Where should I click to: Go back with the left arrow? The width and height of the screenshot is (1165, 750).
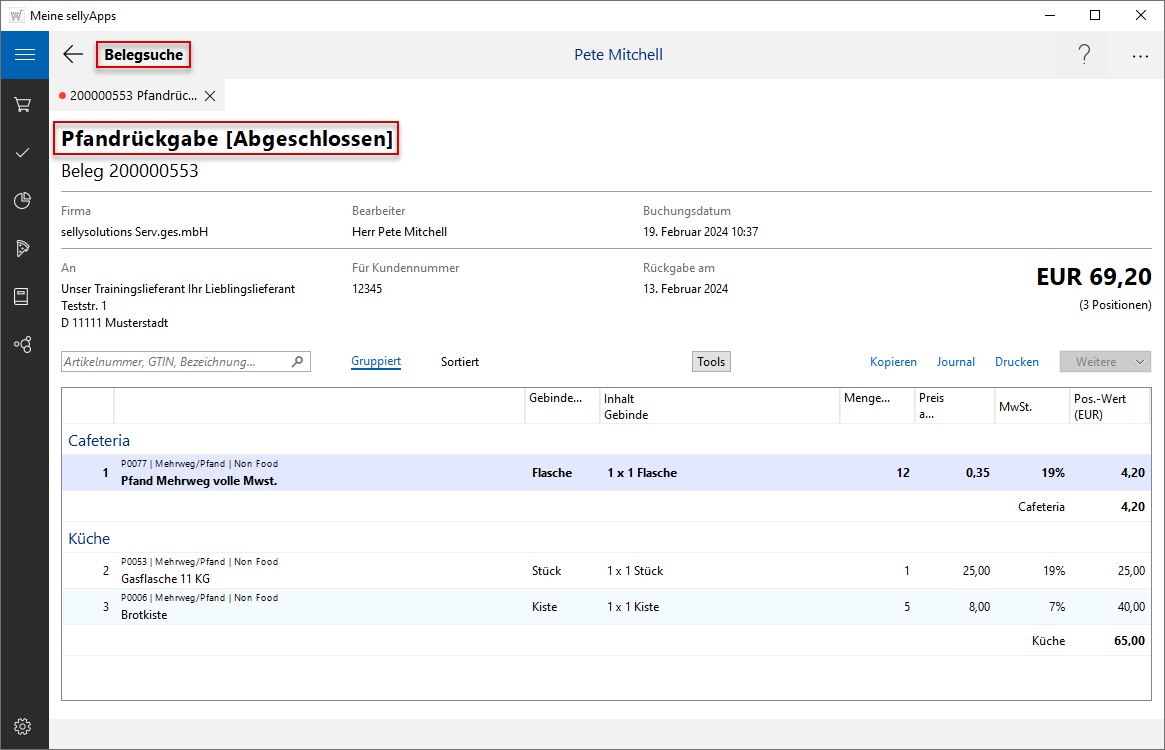(x=73, y=55)
